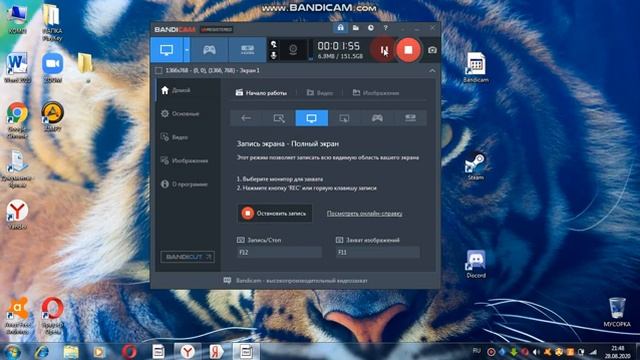Open the Bandicam desktop shortcut
Viewport: 640px width, 360px height.
click(476, 67)
